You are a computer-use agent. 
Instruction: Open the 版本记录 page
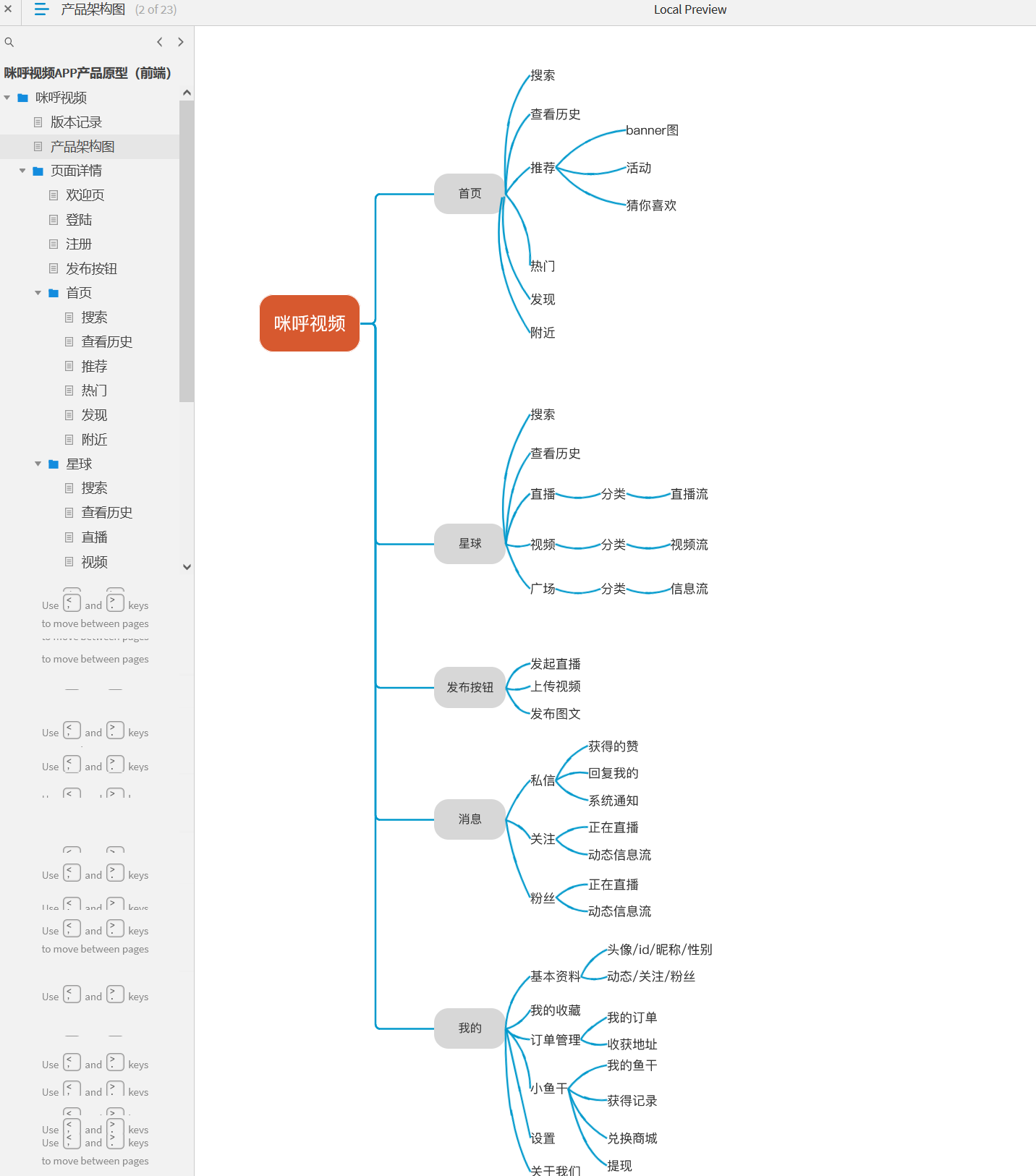pyautogui.click(x=76, y=122)
